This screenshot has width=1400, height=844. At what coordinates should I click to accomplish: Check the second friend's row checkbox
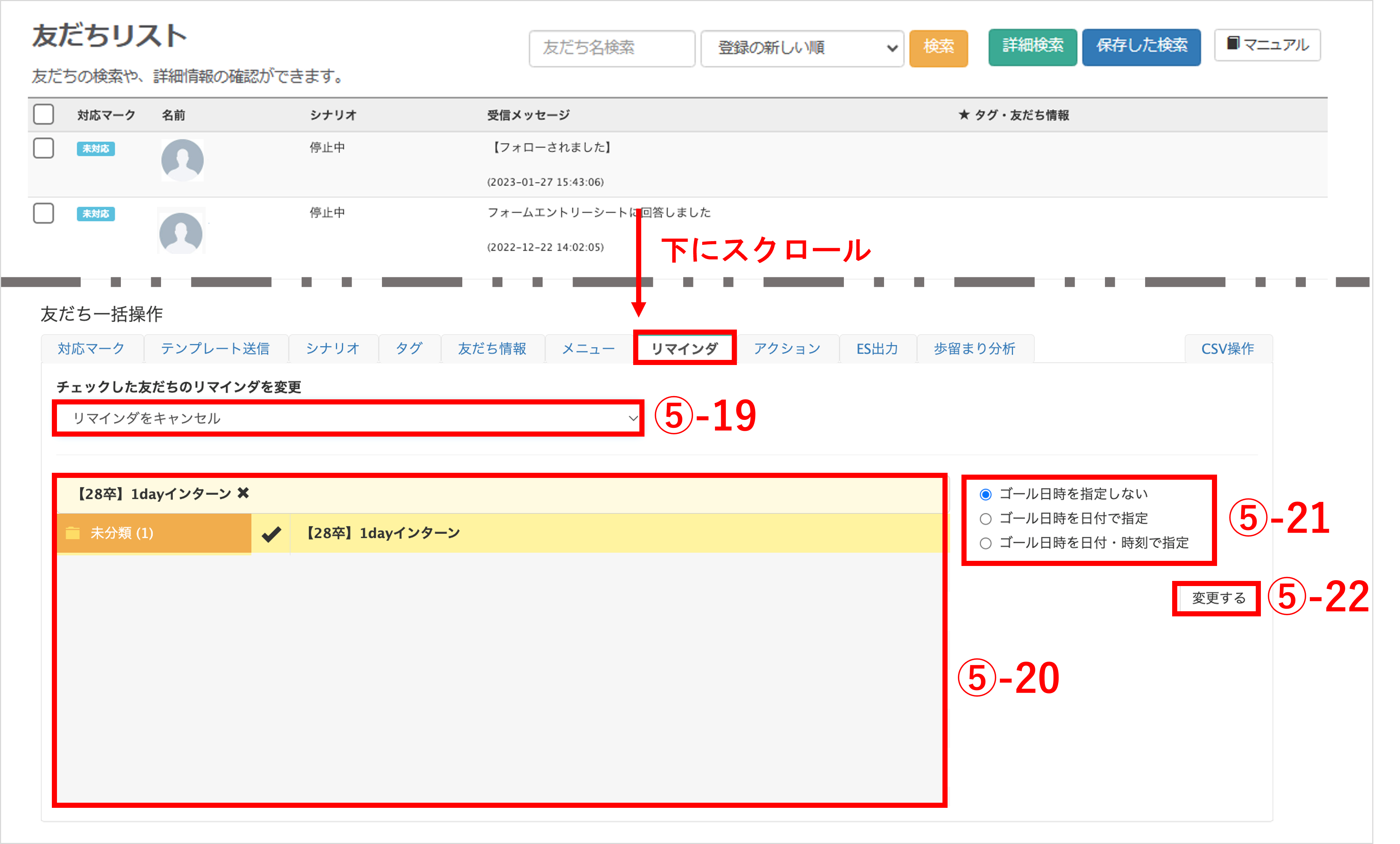[44, 213]
